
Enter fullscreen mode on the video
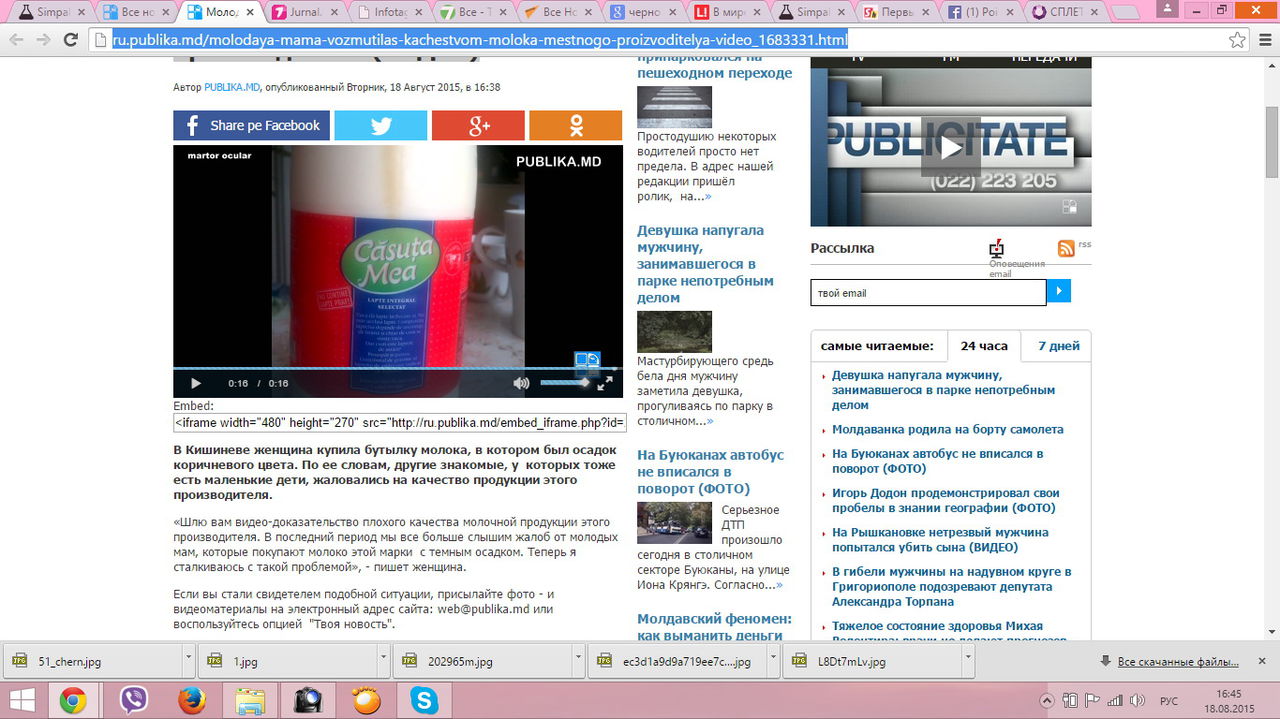point(605,383)
